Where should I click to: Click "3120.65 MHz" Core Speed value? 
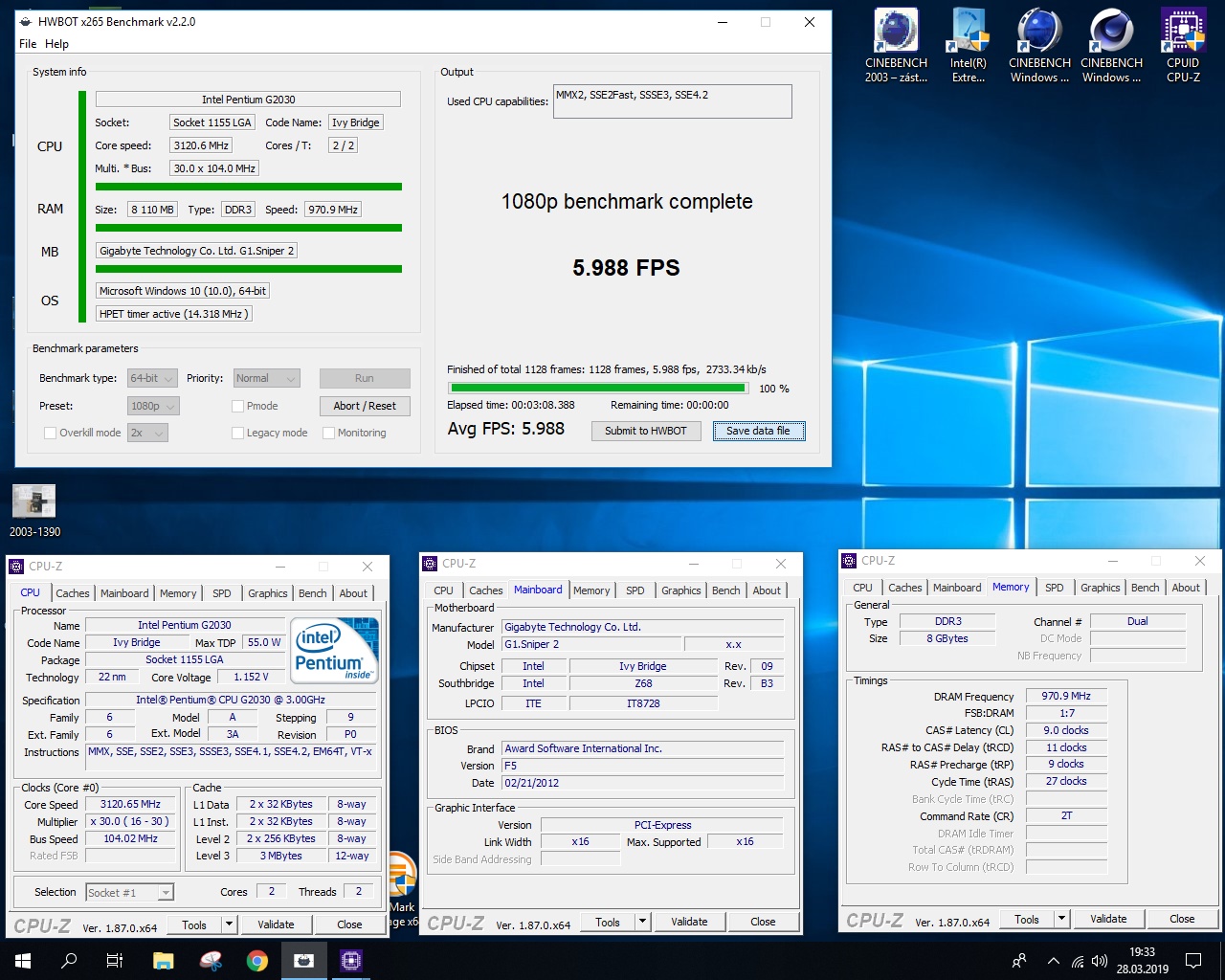(130, 805)
